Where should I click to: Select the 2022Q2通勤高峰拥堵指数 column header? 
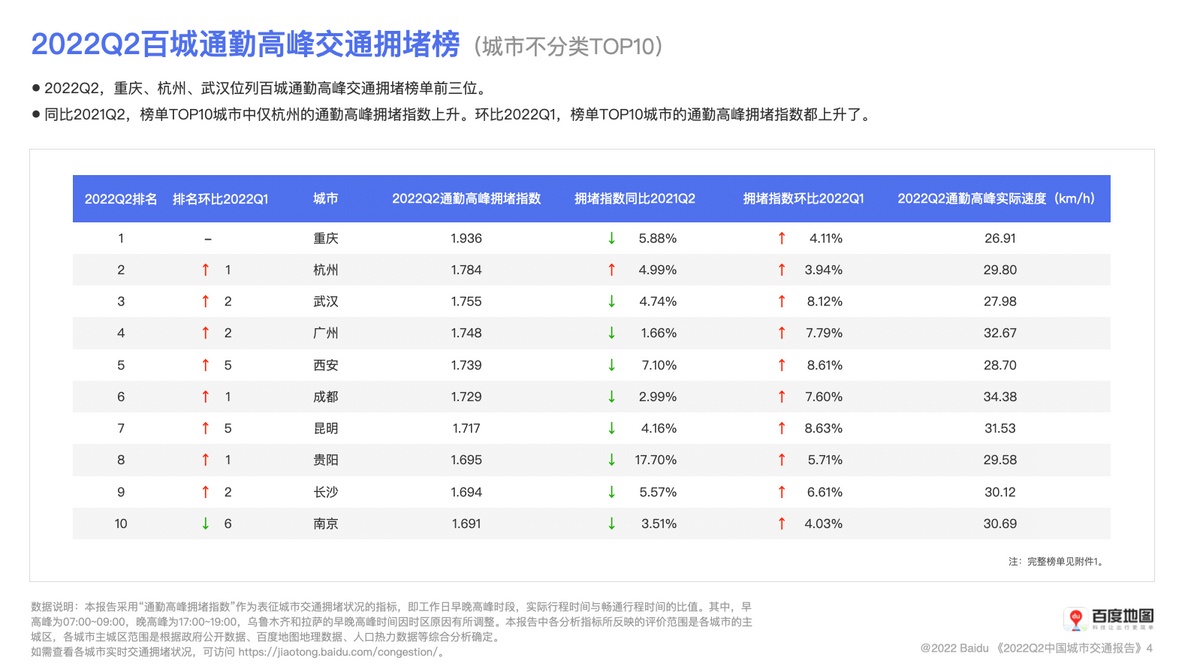point(466,199)
